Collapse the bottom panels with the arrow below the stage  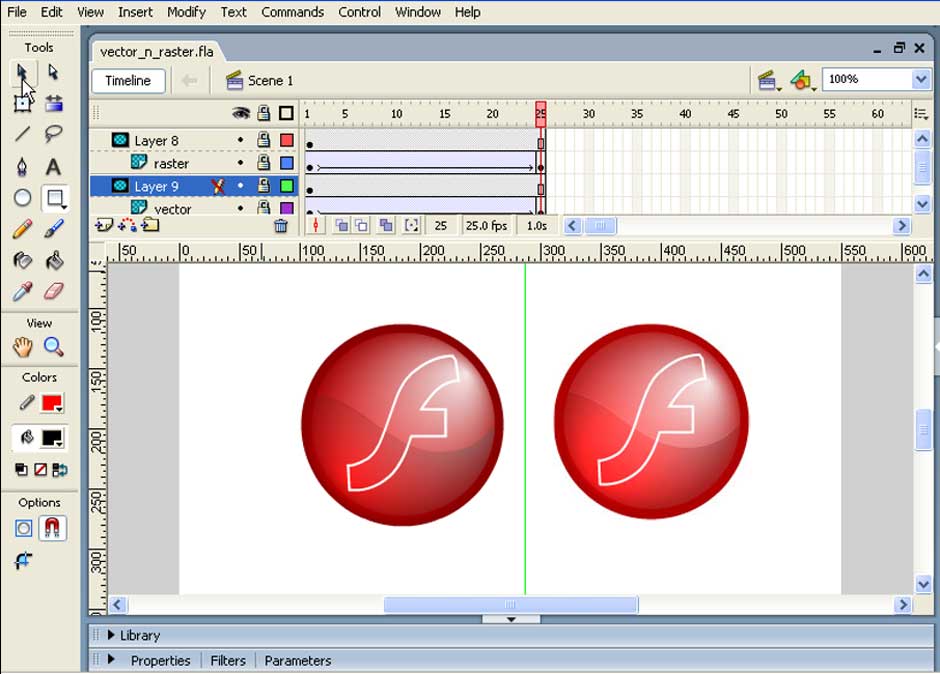pos(511,619)
